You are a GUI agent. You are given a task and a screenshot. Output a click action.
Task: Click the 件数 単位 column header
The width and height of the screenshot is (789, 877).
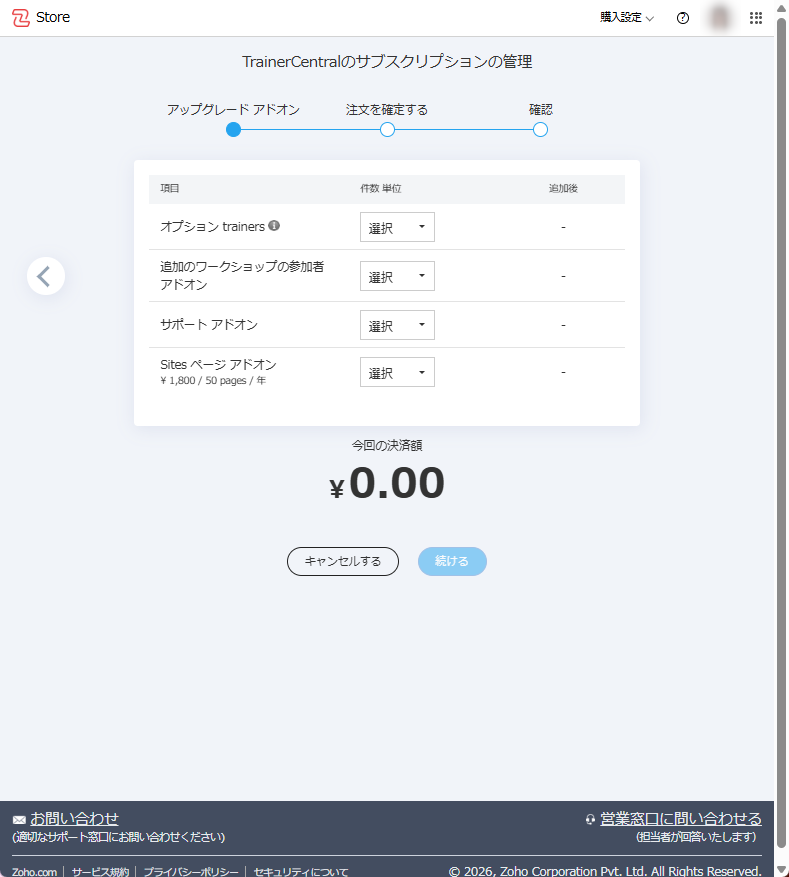381,188
